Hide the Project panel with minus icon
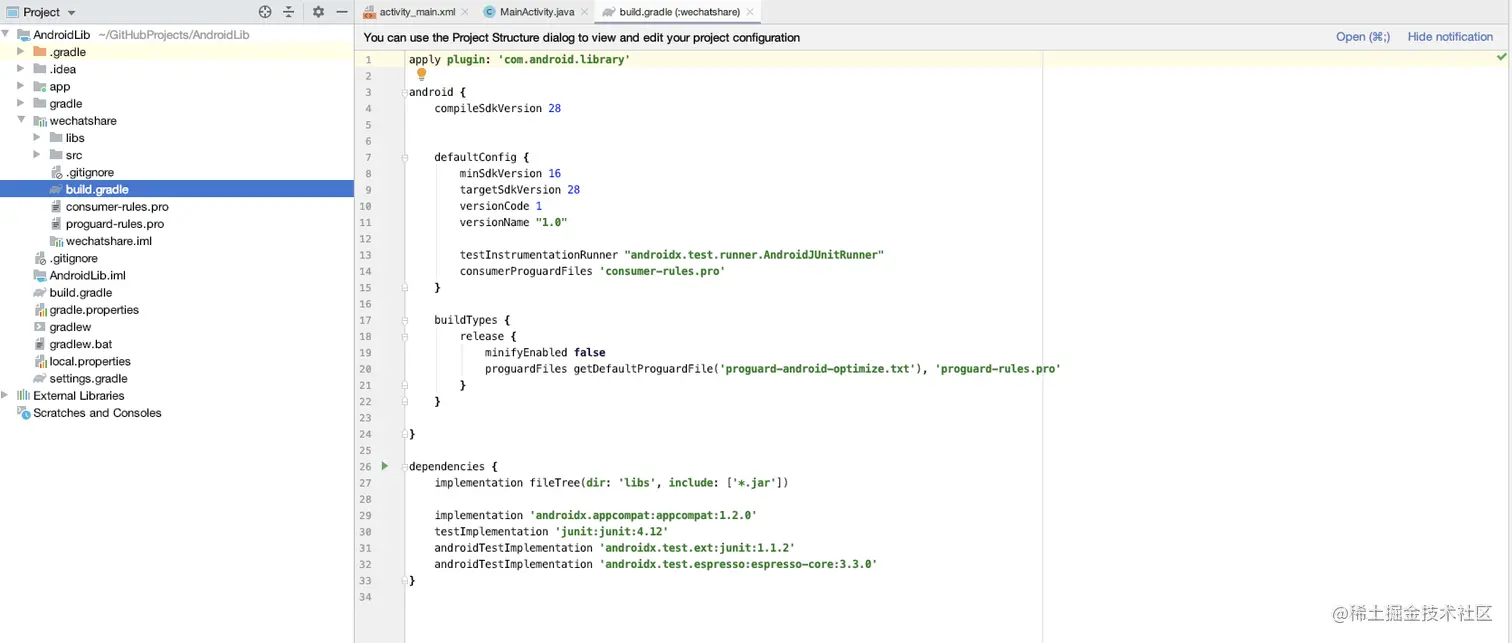Screen dimensions: 1512x643 click(x=342, y=12)
